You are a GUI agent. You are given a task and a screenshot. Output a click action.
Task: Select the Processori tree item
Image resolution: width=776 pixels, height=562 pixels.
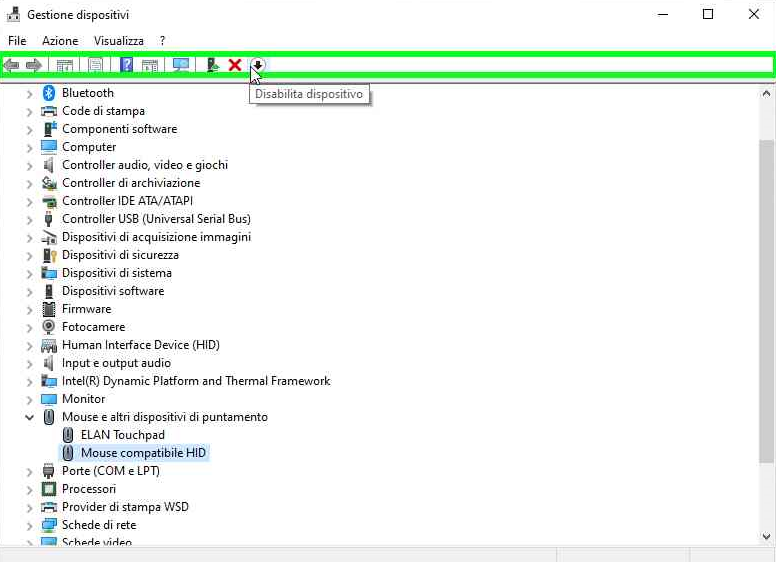click(x=89, y=489)
